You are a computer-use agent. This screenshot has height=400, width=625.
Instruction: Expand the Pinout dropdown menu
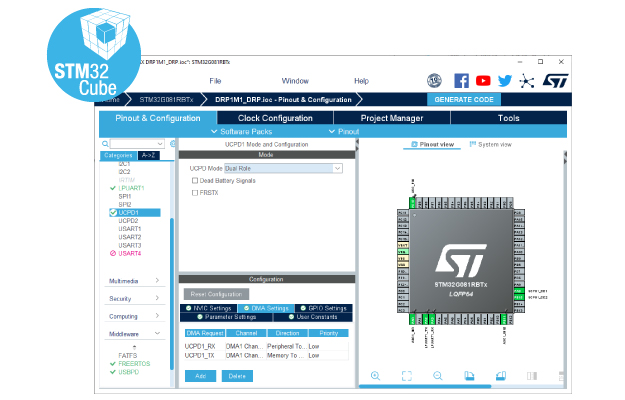[344, 131]
